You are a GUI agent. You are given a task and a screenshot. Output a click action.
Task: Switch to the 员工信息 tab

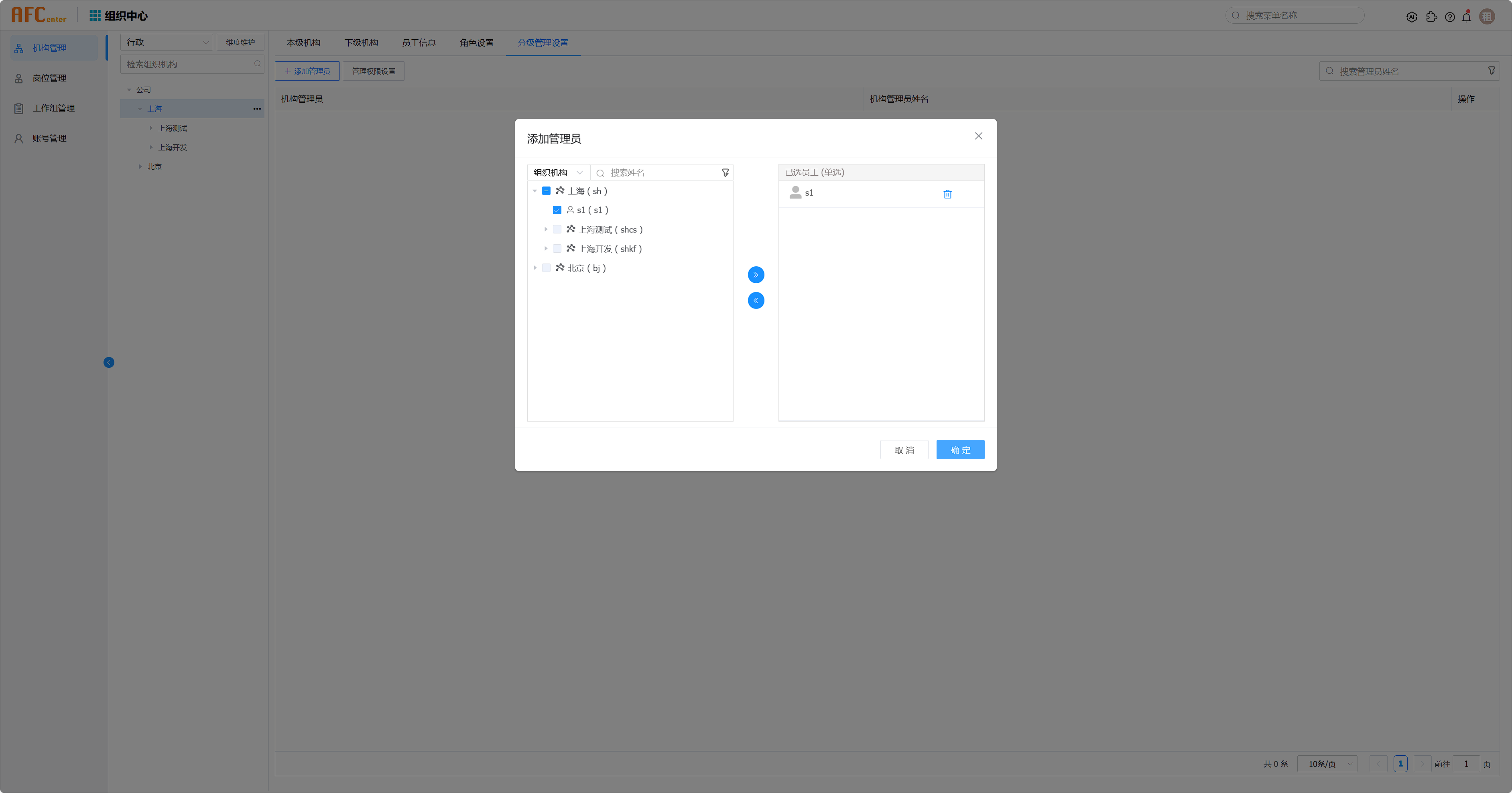point(419,43)
